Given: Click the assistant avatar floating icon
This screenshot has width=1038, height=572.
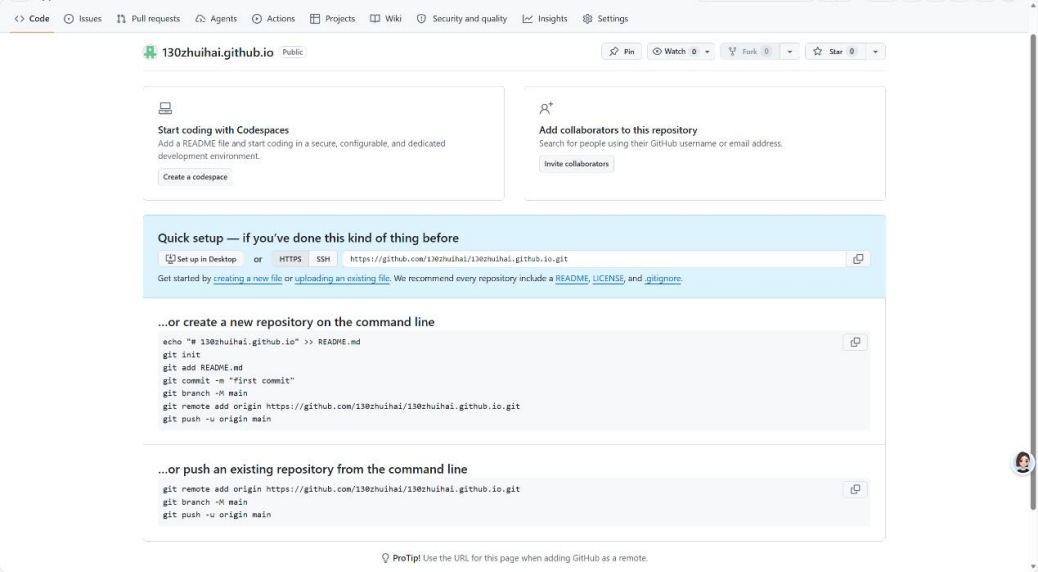Looking at the screenshot, I should pyautogui.click(x=1023, y=462).
